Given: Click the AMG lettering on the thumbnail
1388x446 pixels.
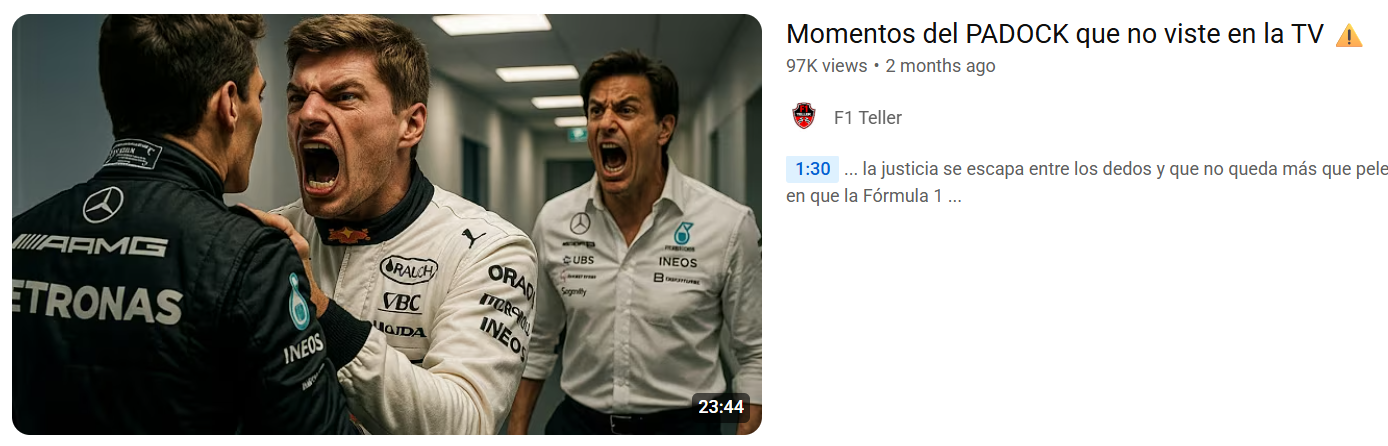Looking at the screenshot, I should click(90, 245).
